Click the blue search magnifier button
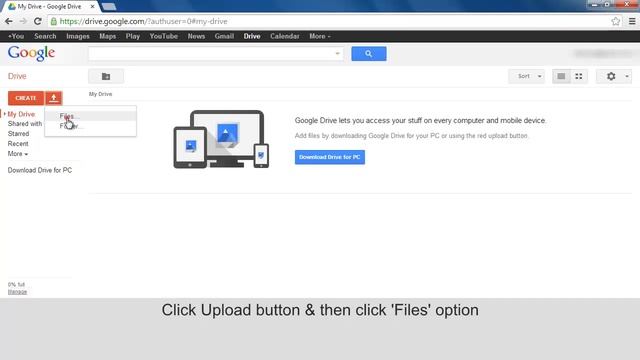This screenshot has height=360, width=640. [x=369, y=53]
